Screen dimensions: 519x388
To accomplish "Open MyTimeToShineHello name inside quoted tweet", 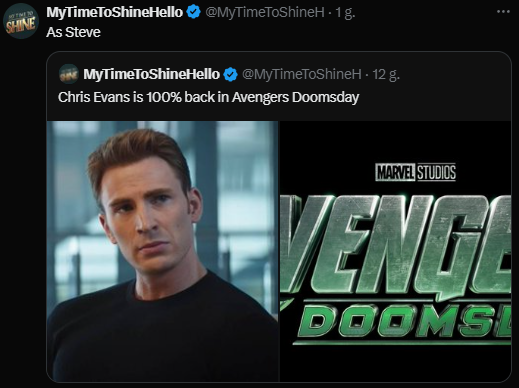I will pyautogui.click(x=151, y=74).
